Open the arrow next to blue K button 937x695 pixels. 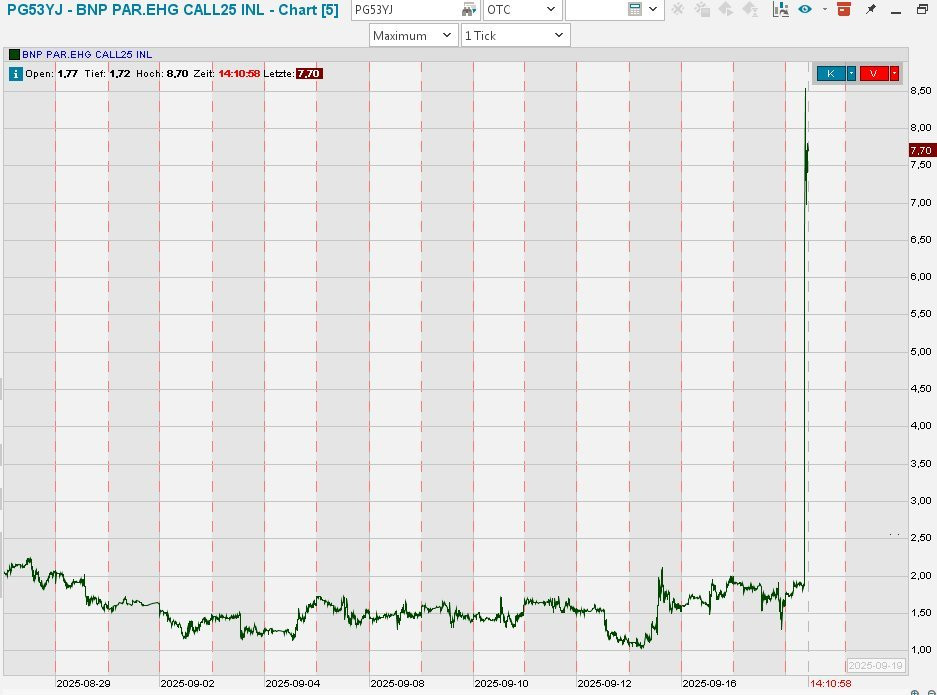point(851,73)
